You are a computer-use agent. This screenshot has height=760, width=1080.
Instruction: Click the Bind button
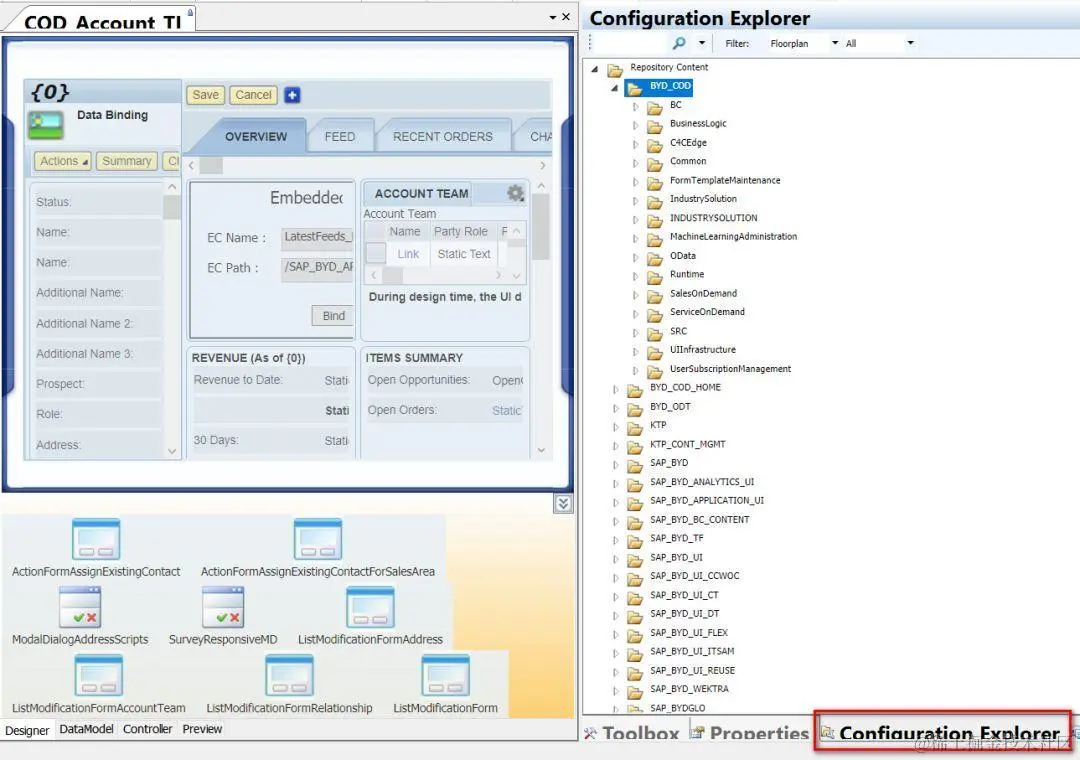tap(333, 316)
